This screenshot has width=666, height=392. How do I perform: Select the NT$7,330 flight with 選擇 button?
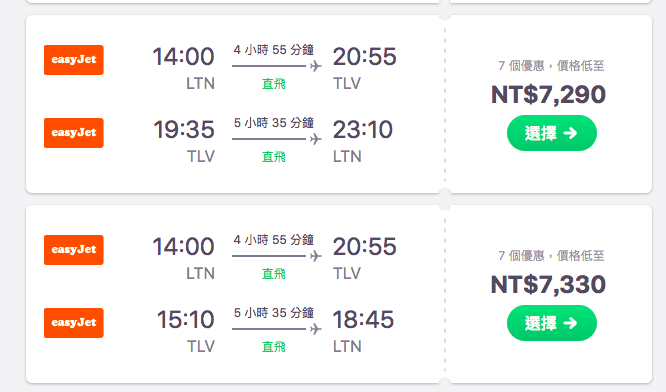tap(552, 323)
